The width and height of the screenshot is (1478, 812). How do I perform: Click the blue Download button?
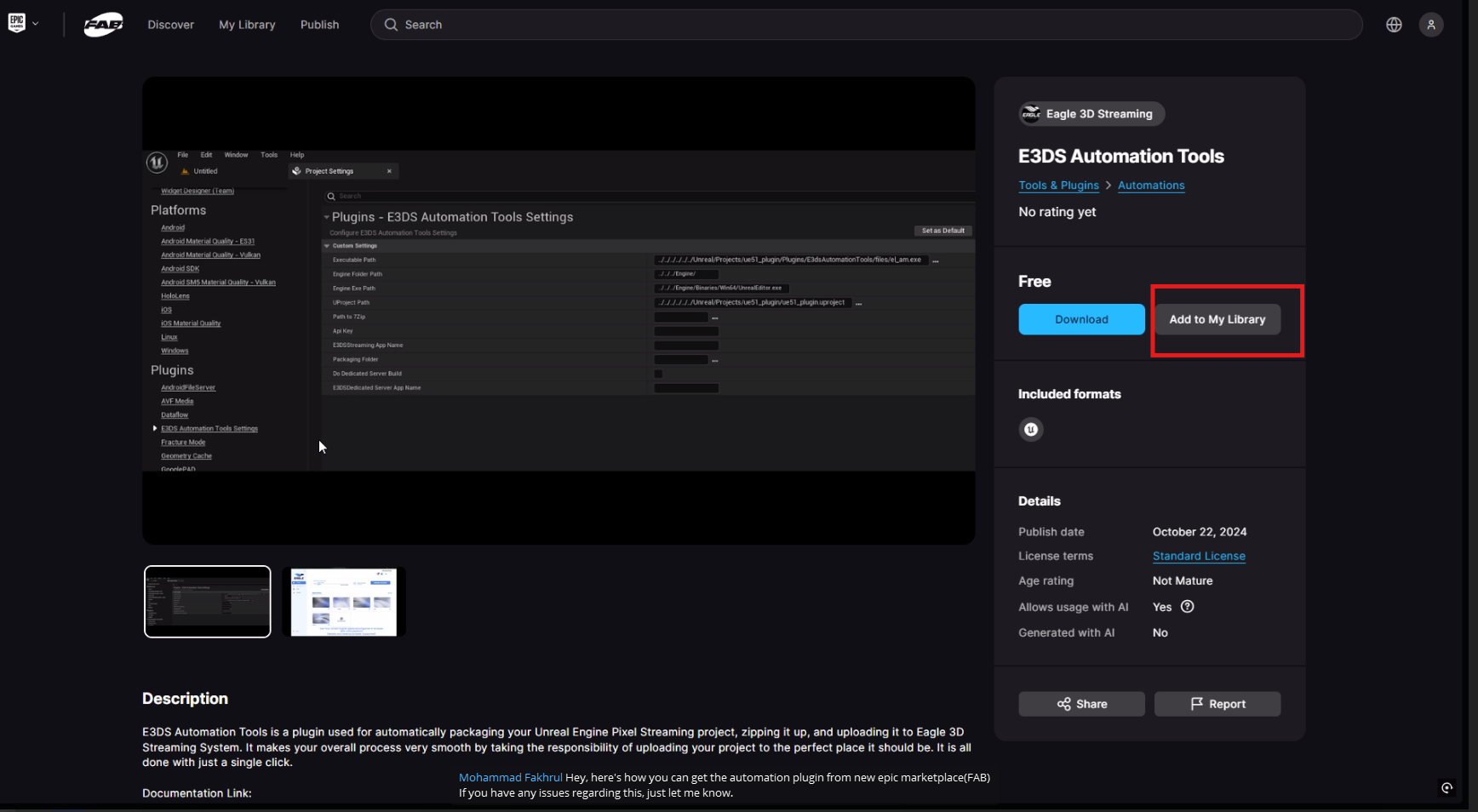click(1081, 319)
